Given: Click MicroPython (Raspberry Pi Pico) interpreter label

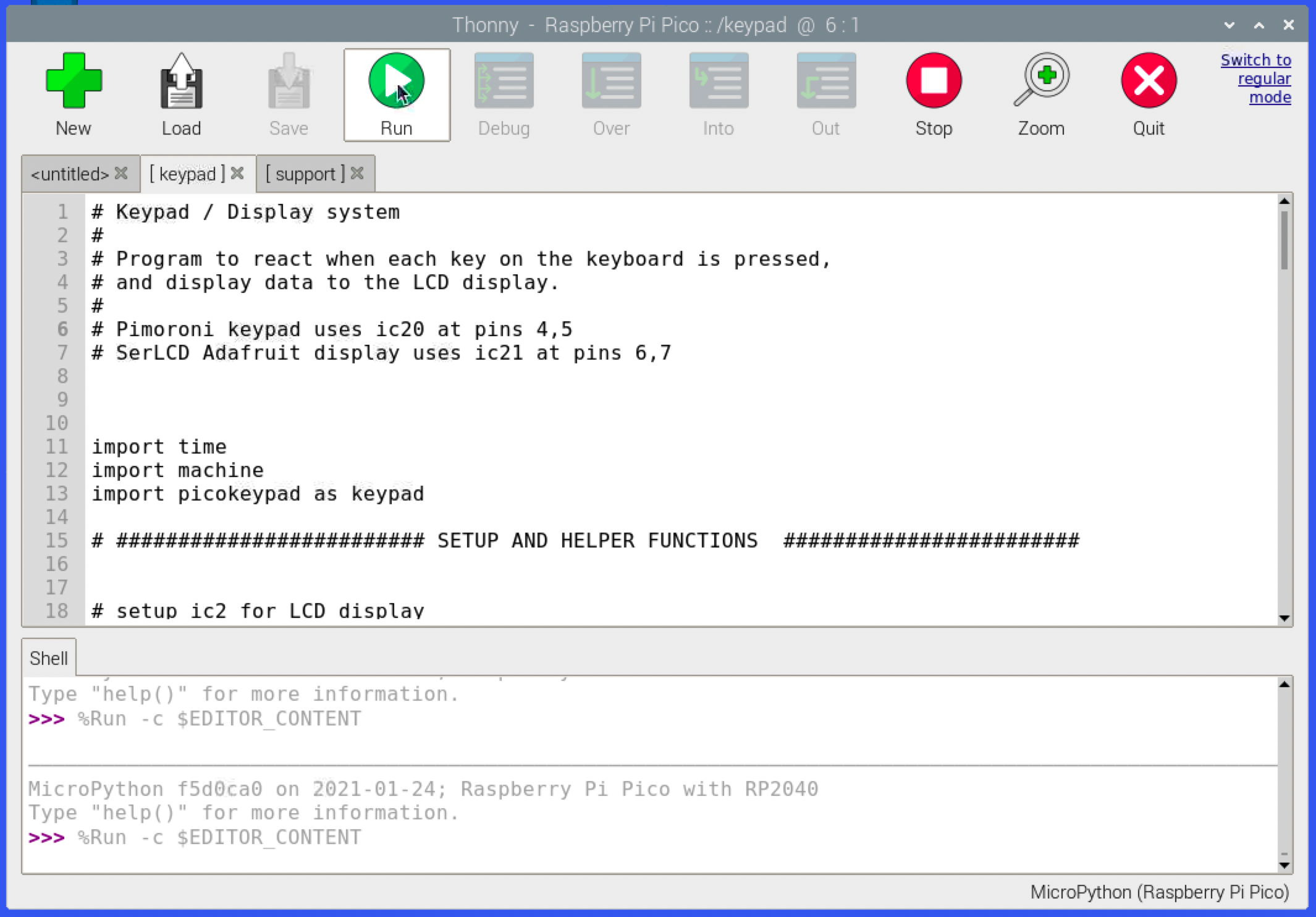Looking at the screenshot, I should [1159, 892].
